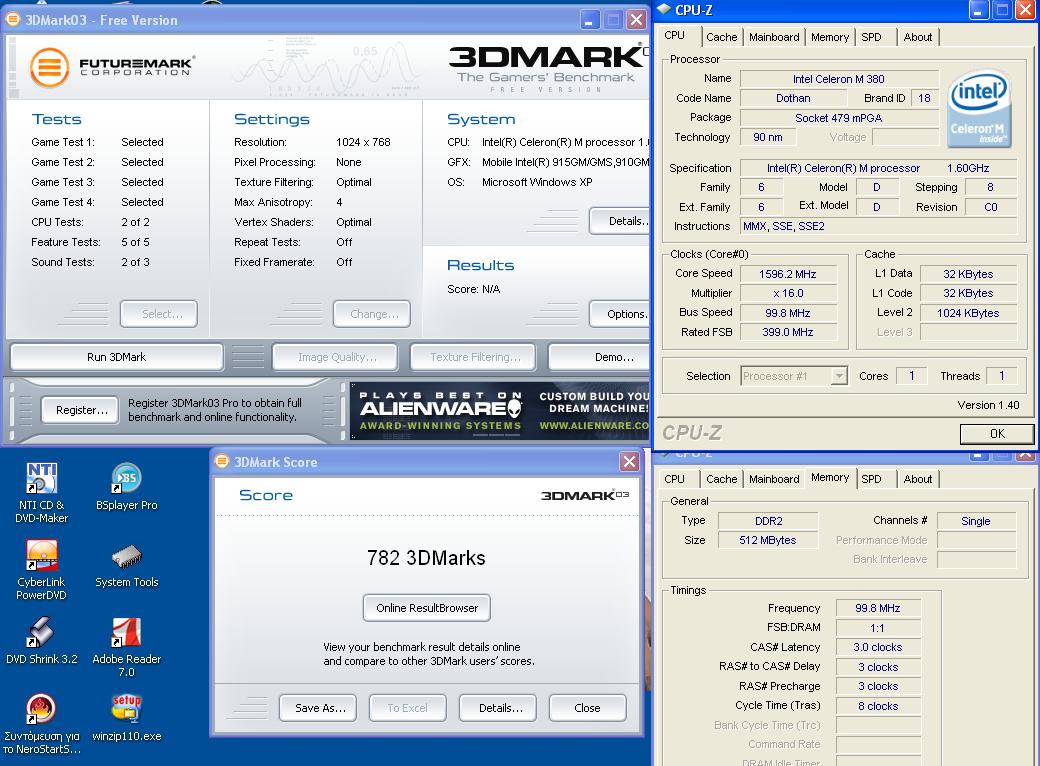Click memory Type value DDR2
This screenshot has width=1040, height=766.
pos(768,521)
